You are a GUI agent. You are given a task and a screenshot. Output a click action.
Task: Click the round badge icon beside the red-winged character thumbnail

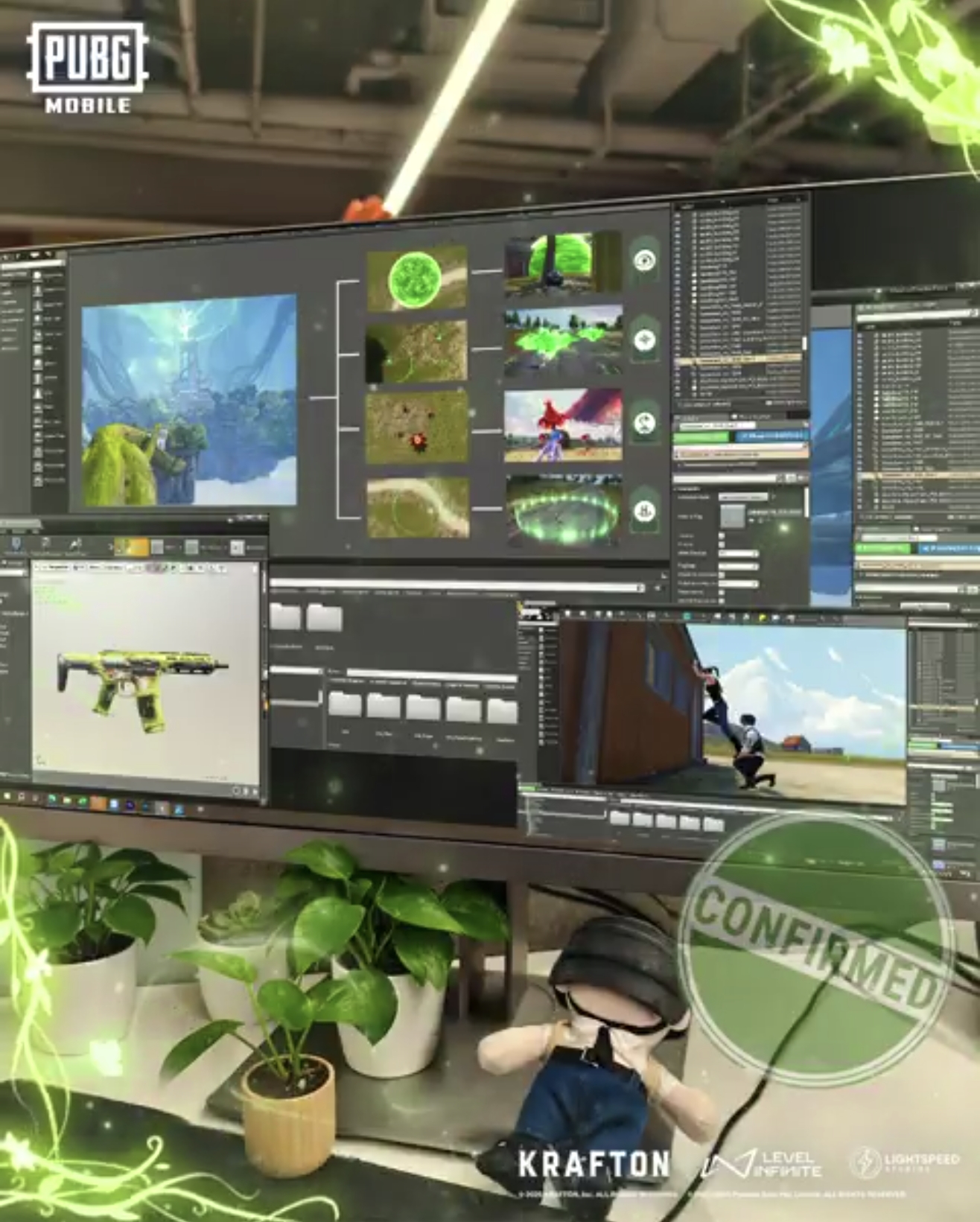pos(645,423)
